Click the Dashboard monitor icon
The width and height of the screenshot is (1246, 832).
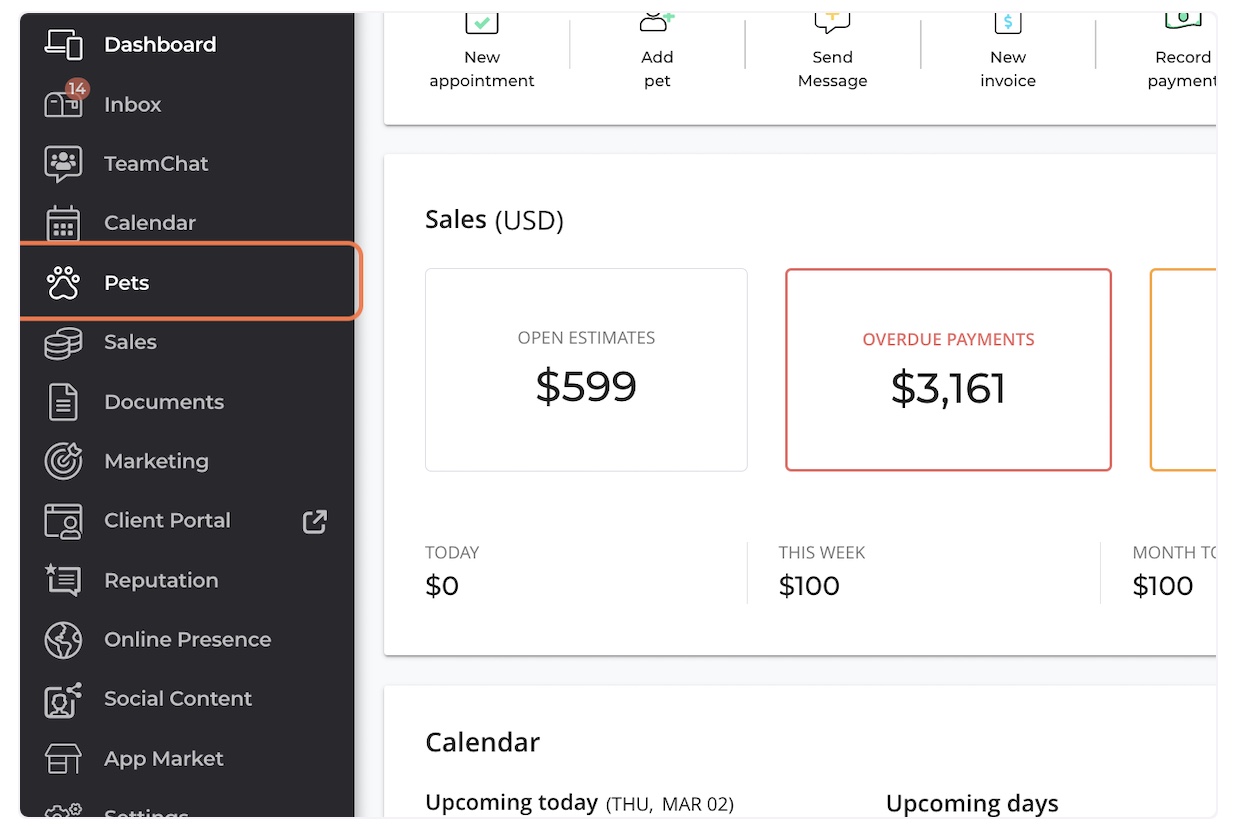63,45
